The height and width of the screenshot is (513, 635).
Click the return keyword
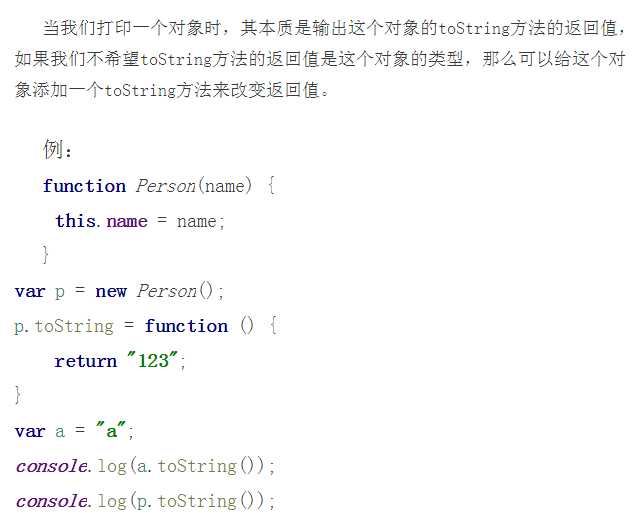pos(85,361)
